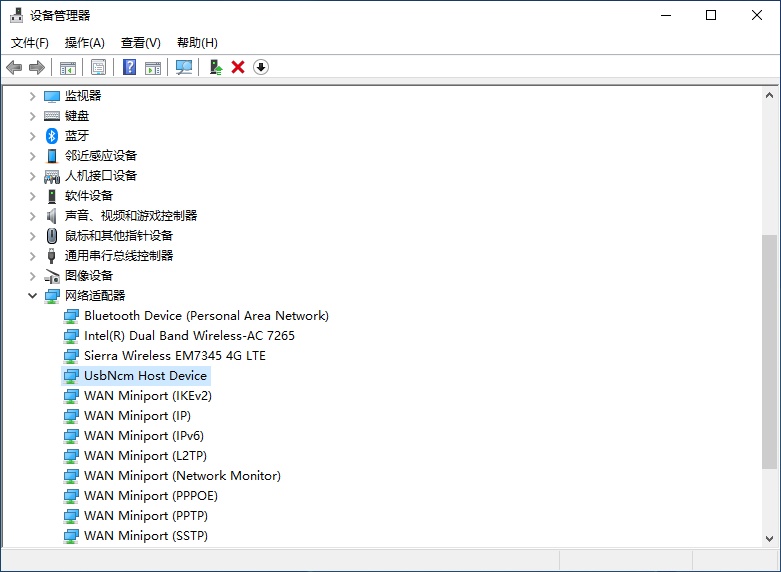Select WAN Miniport (PPPOE) adapter
This screenshot has height=572, width=781.
[150, 496]
